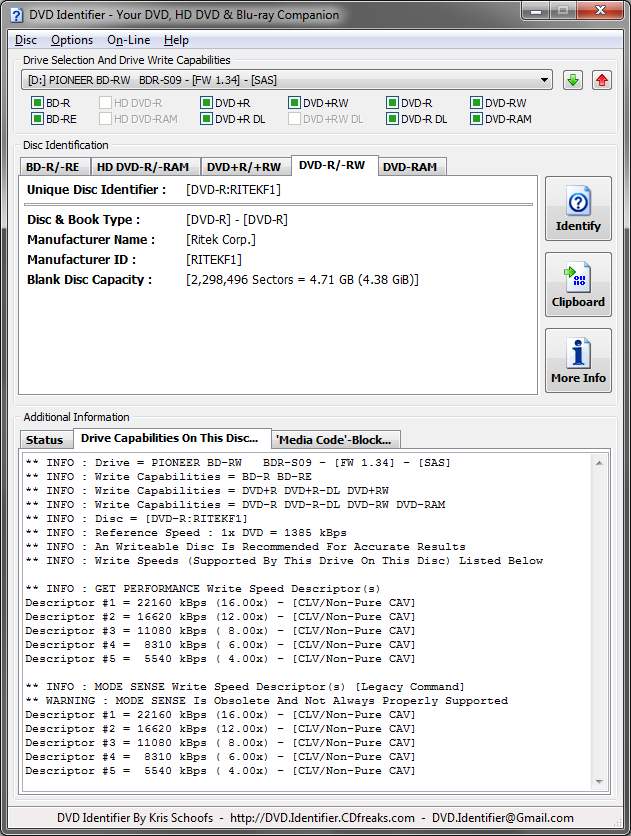The image size is (631, 836).
Task: Open the Disc menu
Action: coord(26,40)
